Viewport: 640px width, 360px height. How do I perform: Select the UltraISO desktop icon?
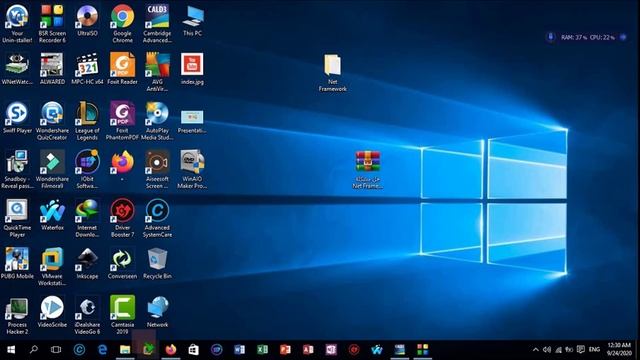pyautogui.click(x=87, y=20)
